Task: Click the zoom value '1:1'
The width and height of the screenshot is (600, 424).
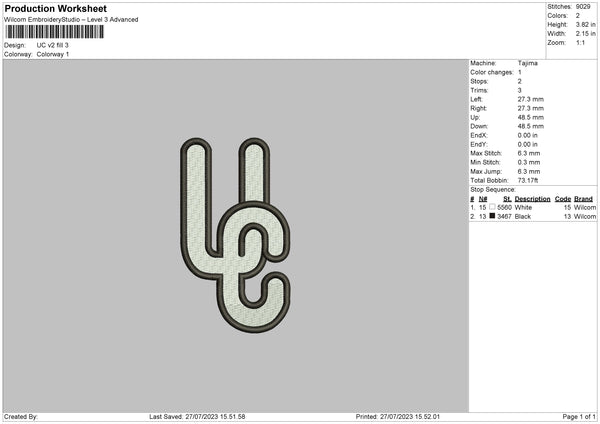Action: tap(580, 43)
